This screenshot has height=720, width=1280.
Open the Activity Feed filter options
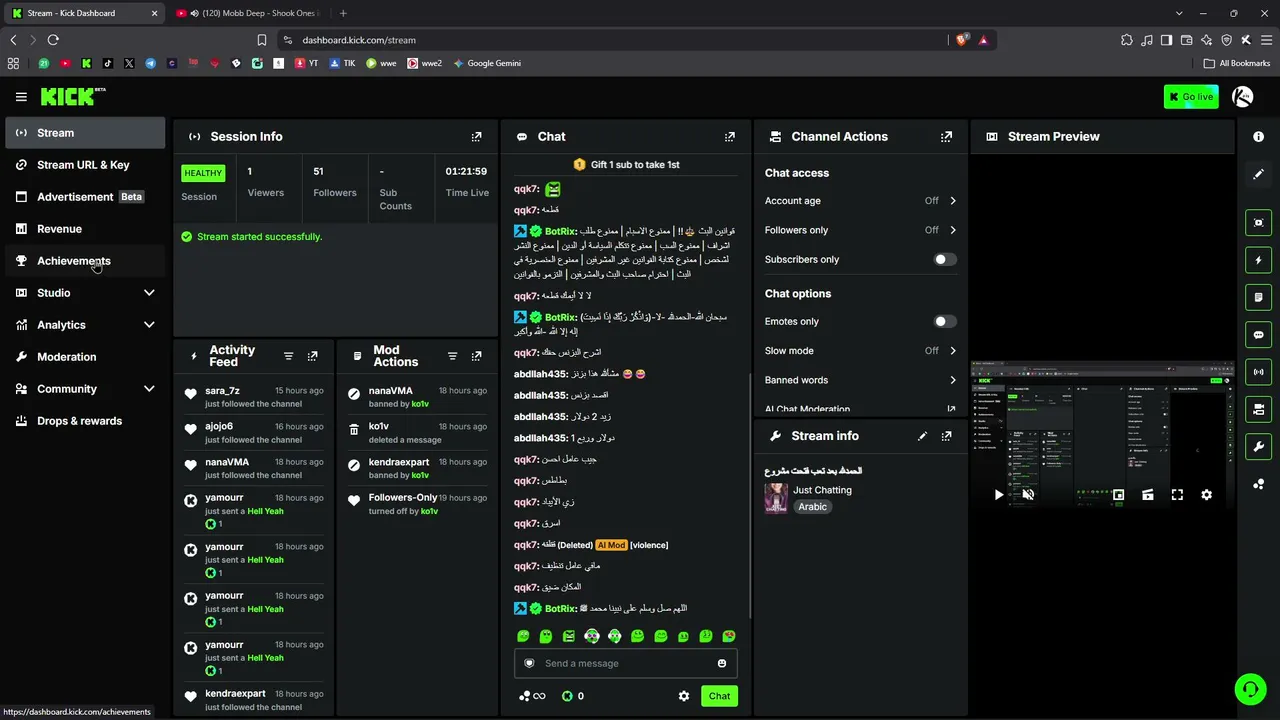coord(288,356)
